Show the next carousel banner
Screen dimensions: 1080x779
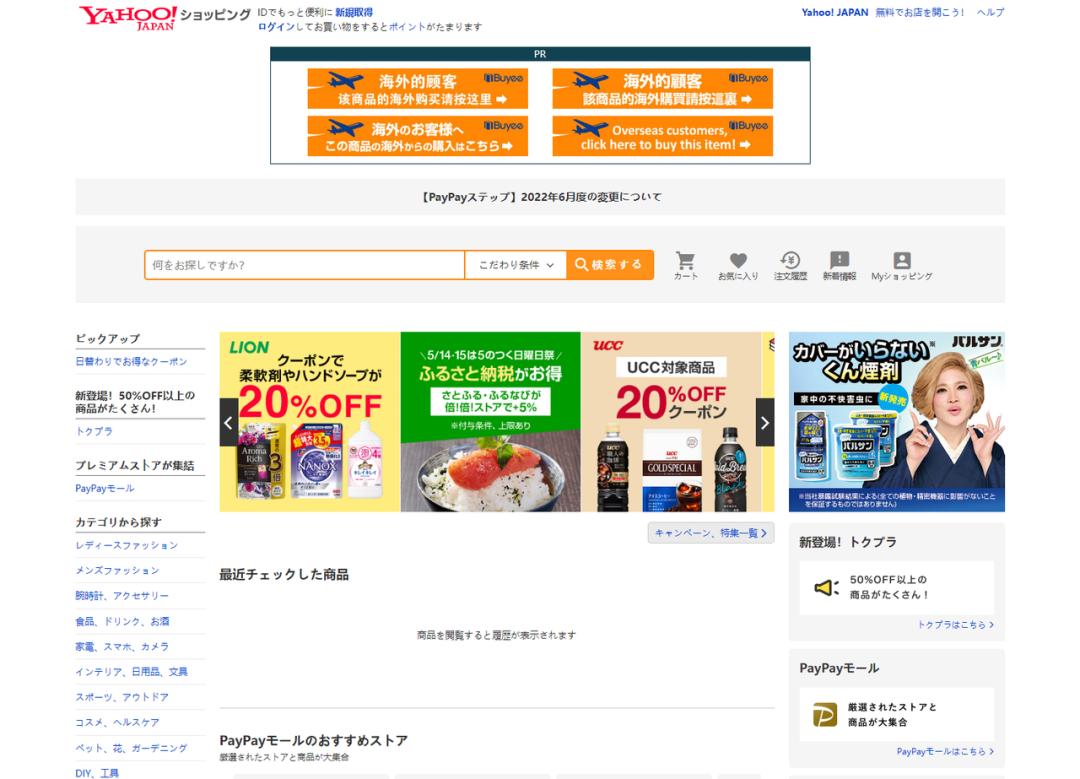[765, 422]
